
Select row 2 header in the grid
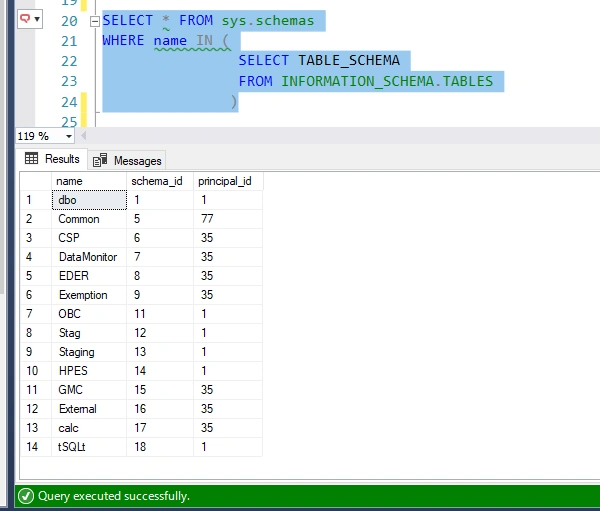coord(36,219)
